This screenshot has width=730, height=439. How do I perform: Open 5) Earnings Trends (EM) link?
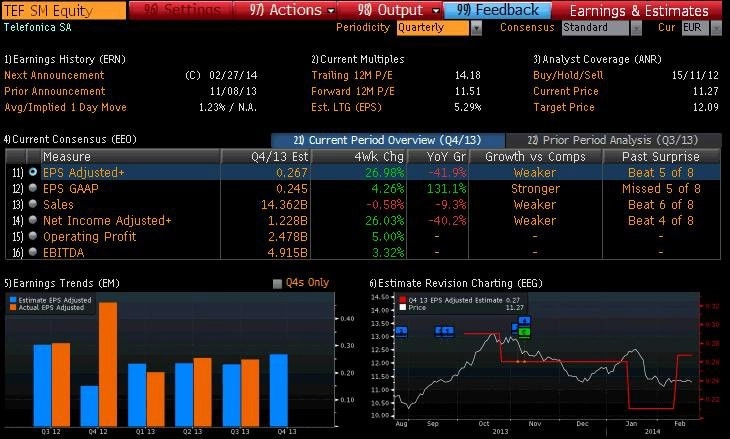[x=62, y=283]
